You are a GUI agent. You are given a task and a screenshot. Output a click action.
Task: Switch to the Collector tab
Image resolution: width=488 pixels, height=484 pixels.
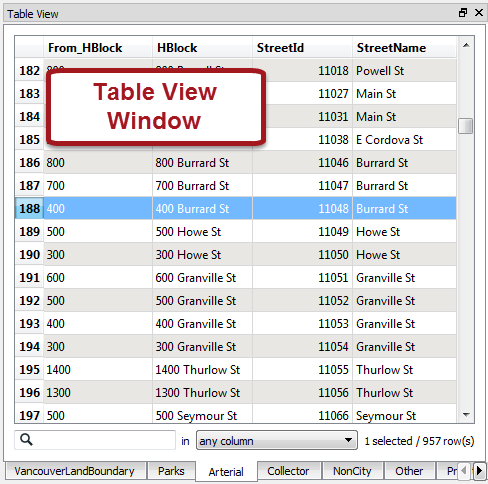point(288,471)
